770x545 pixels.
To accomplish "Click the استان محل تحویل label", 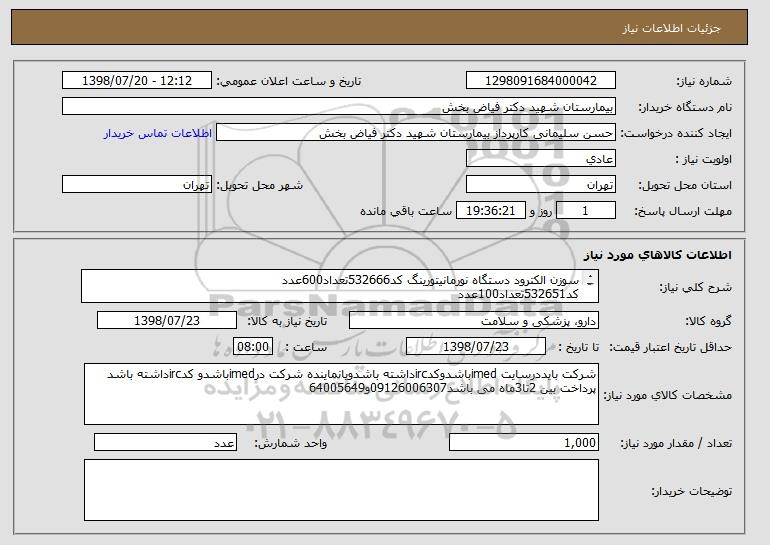I will 685,186.
